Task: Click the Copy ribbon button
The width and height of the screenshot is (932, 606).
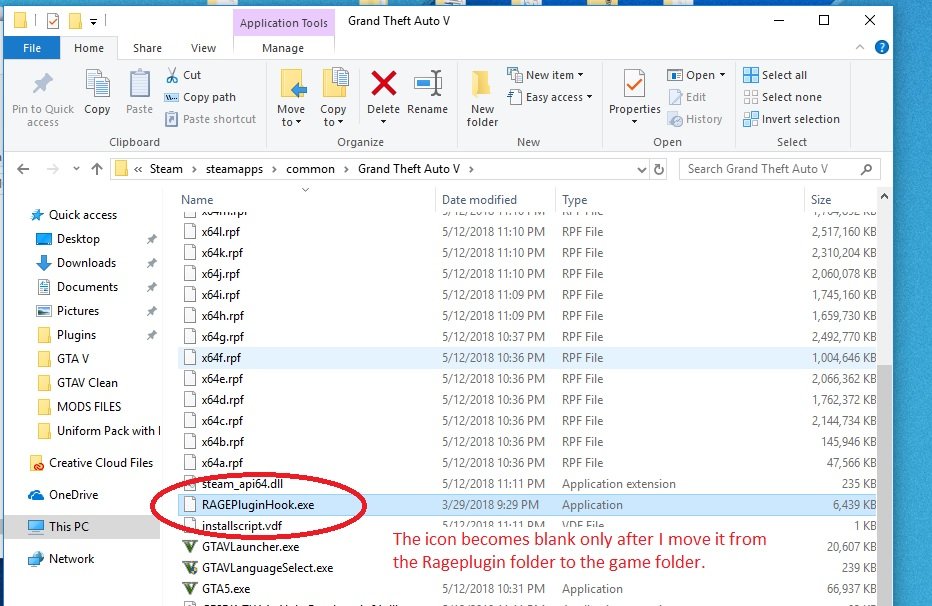Action: click(x=97, y=91)
